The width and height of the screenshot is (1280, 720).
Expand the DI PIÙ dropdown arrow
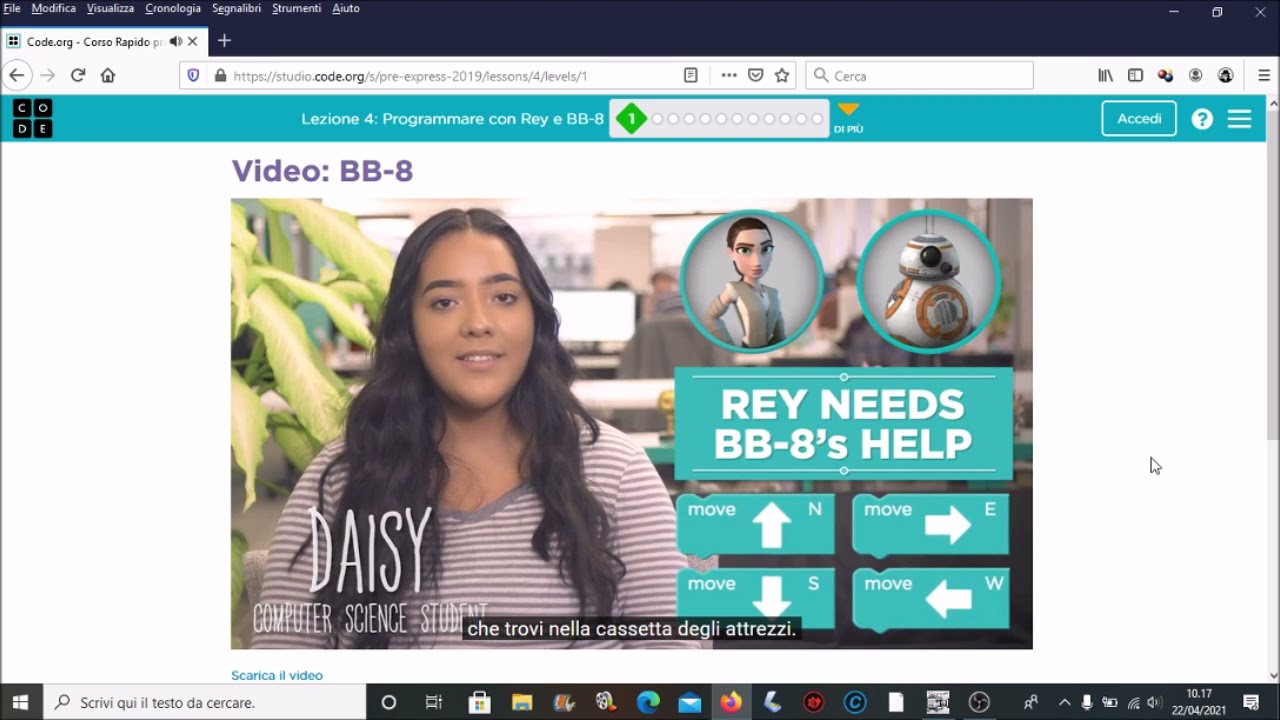(x=848, y=110)
